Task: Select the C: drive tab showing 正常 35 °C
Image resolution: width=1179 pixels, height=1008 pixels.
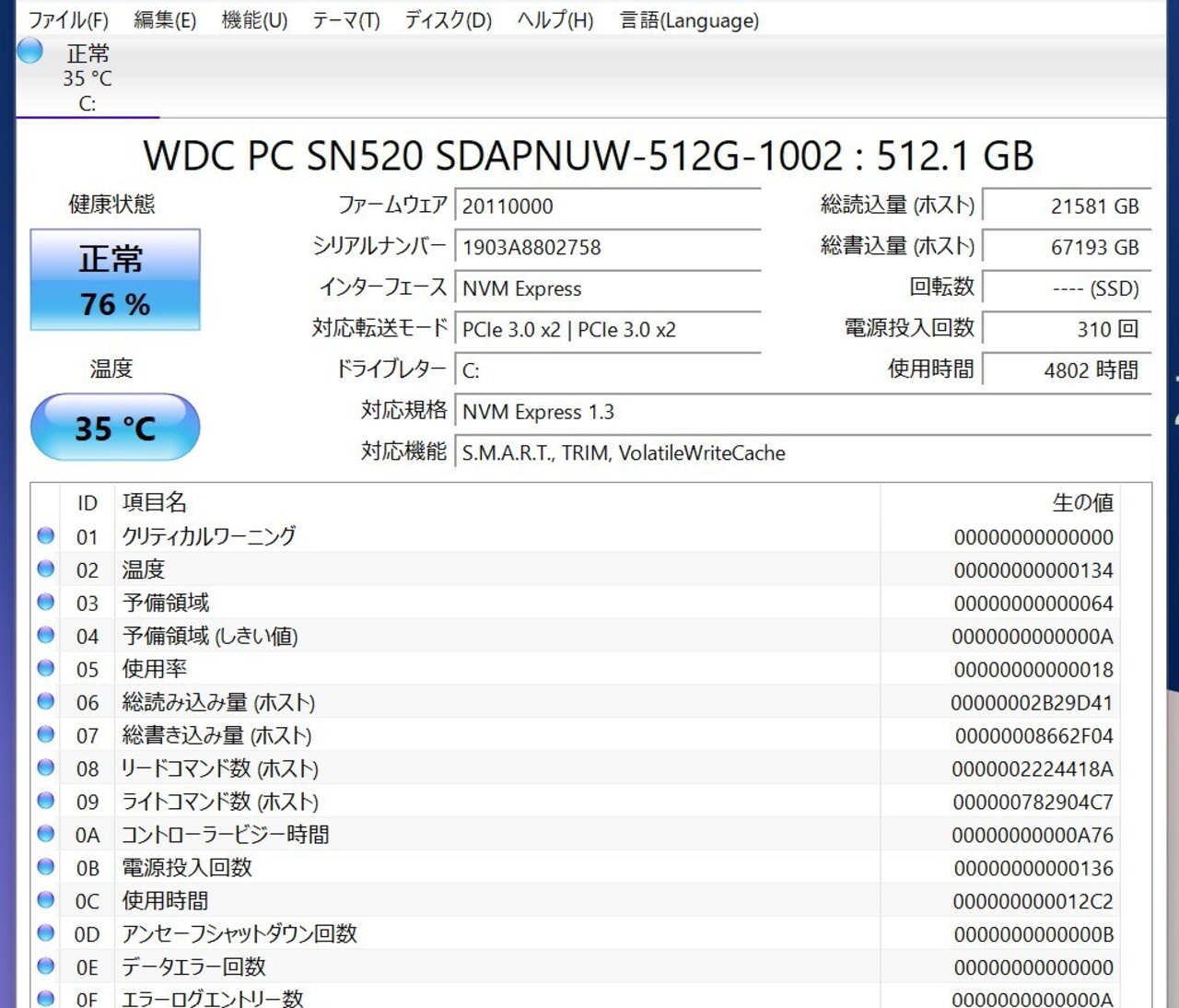Action: (88, 78)
